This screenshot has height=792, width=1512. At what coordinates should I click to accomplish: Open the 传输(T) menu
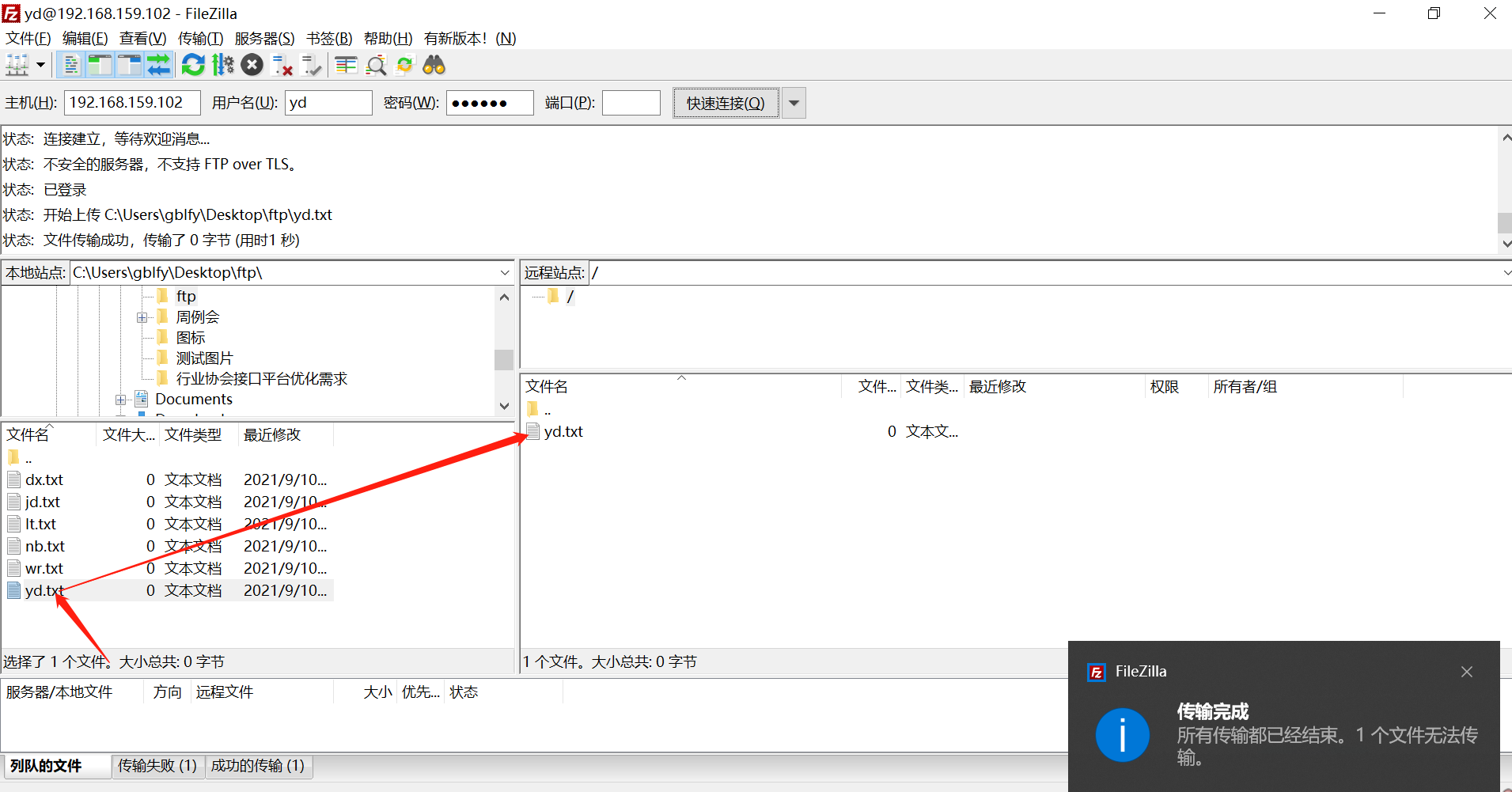[x=200, y=38]
